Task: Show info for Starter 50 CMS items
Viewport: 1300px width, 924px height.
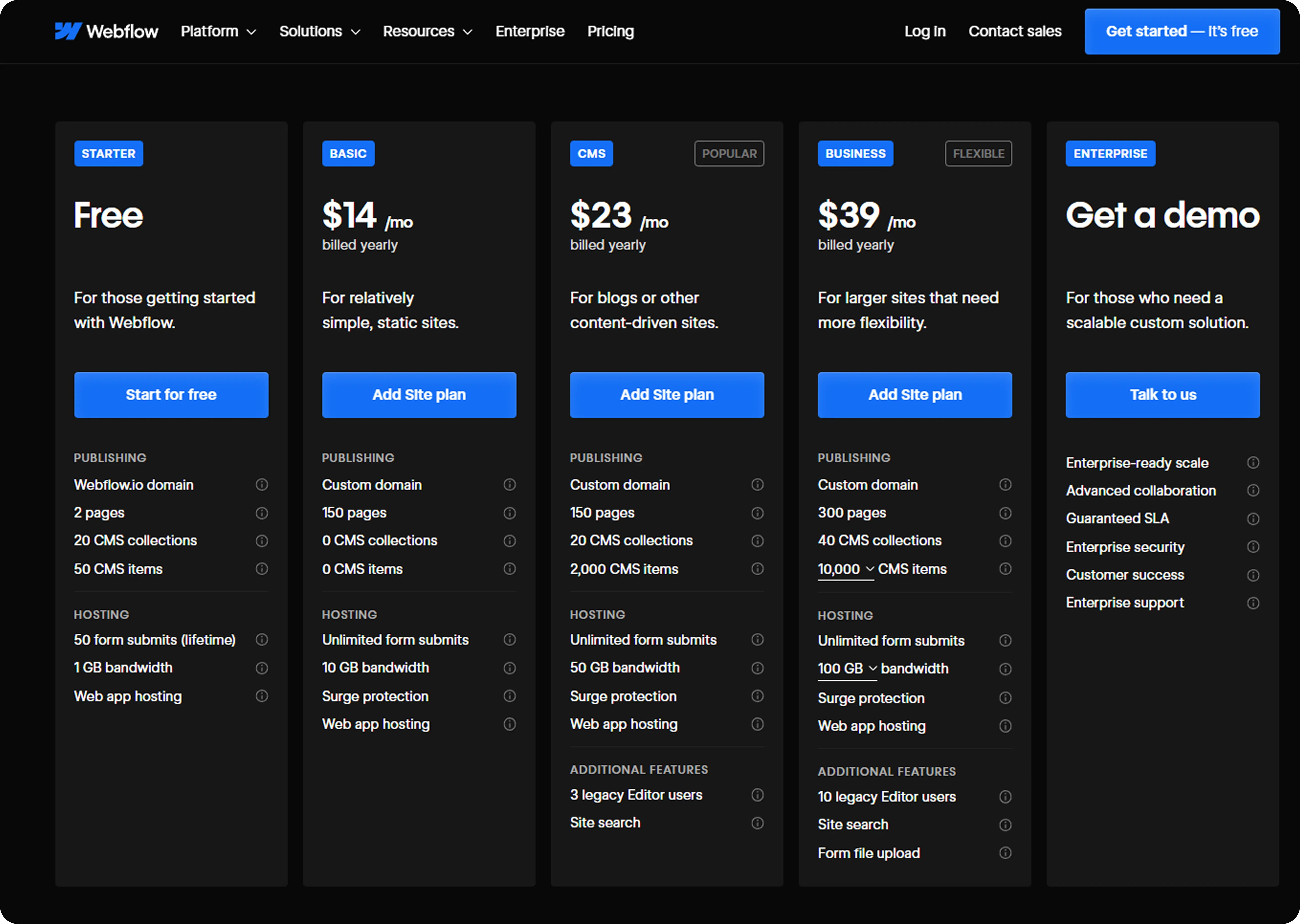Action: 262,569
